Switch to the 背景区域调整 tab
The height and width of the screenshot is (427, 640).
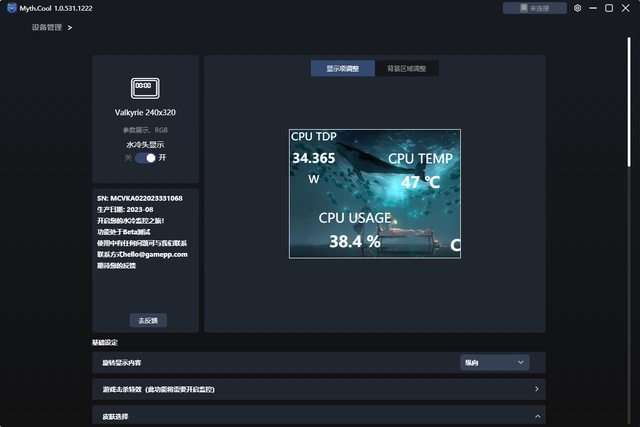[406, 69]
